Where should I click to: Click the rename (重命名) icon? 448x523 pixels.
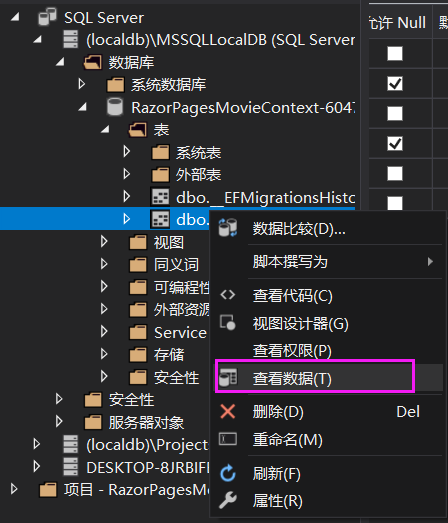(228, 439)
